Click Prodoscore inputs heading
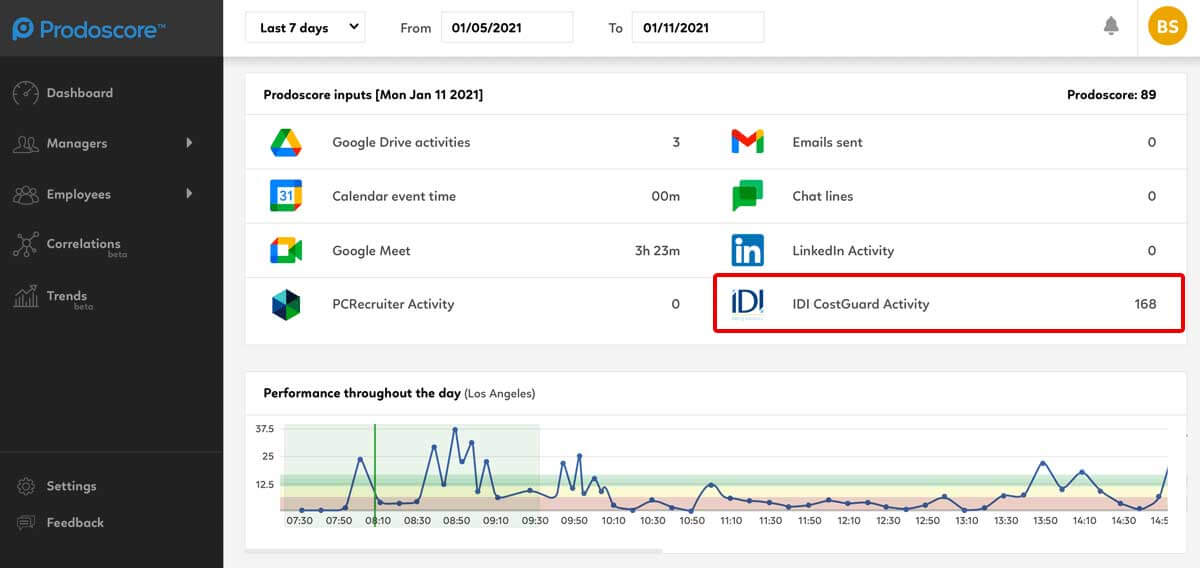 (373, 95)
